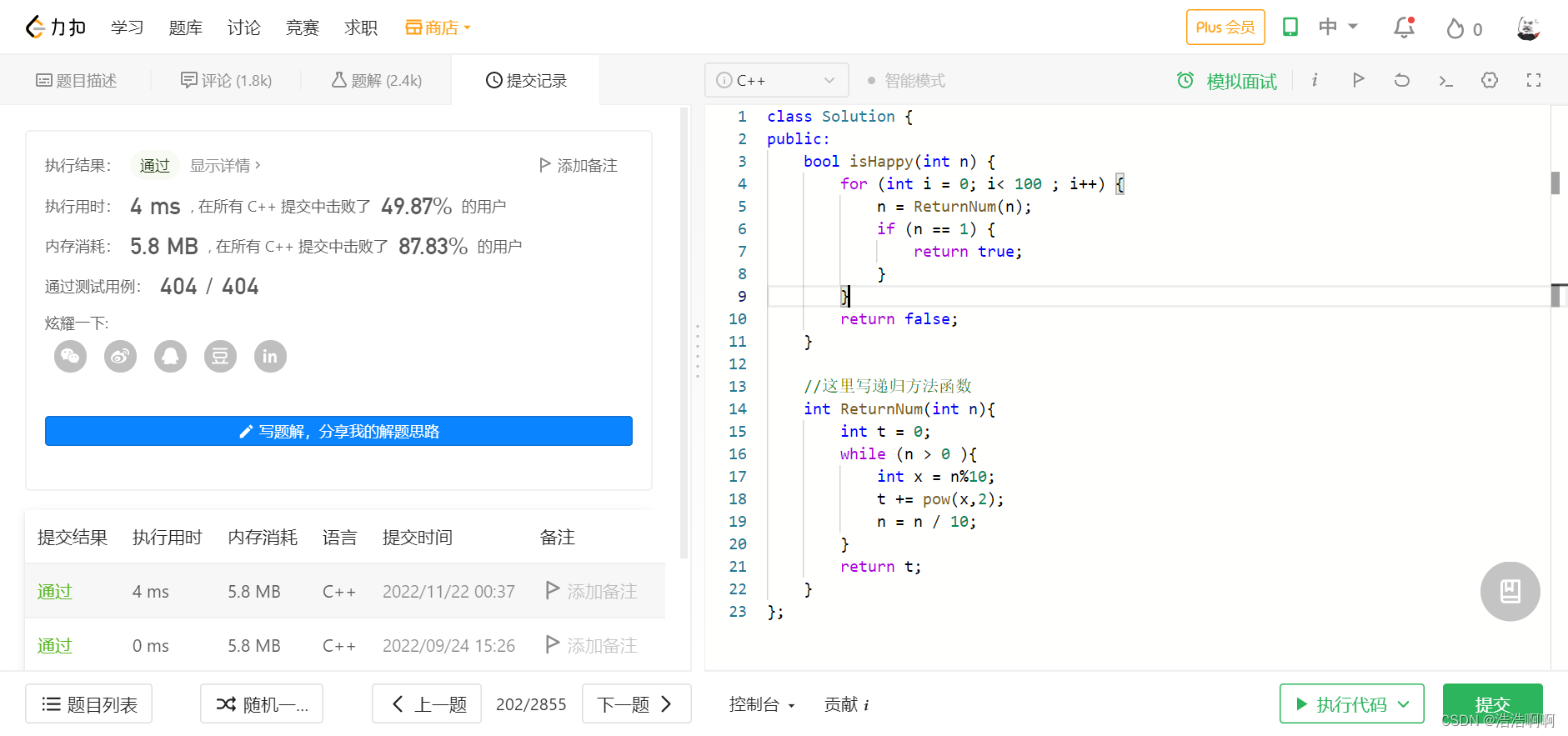
Task: Open dropdown arrow next to 执行代码
Action: coord(1404,704)
